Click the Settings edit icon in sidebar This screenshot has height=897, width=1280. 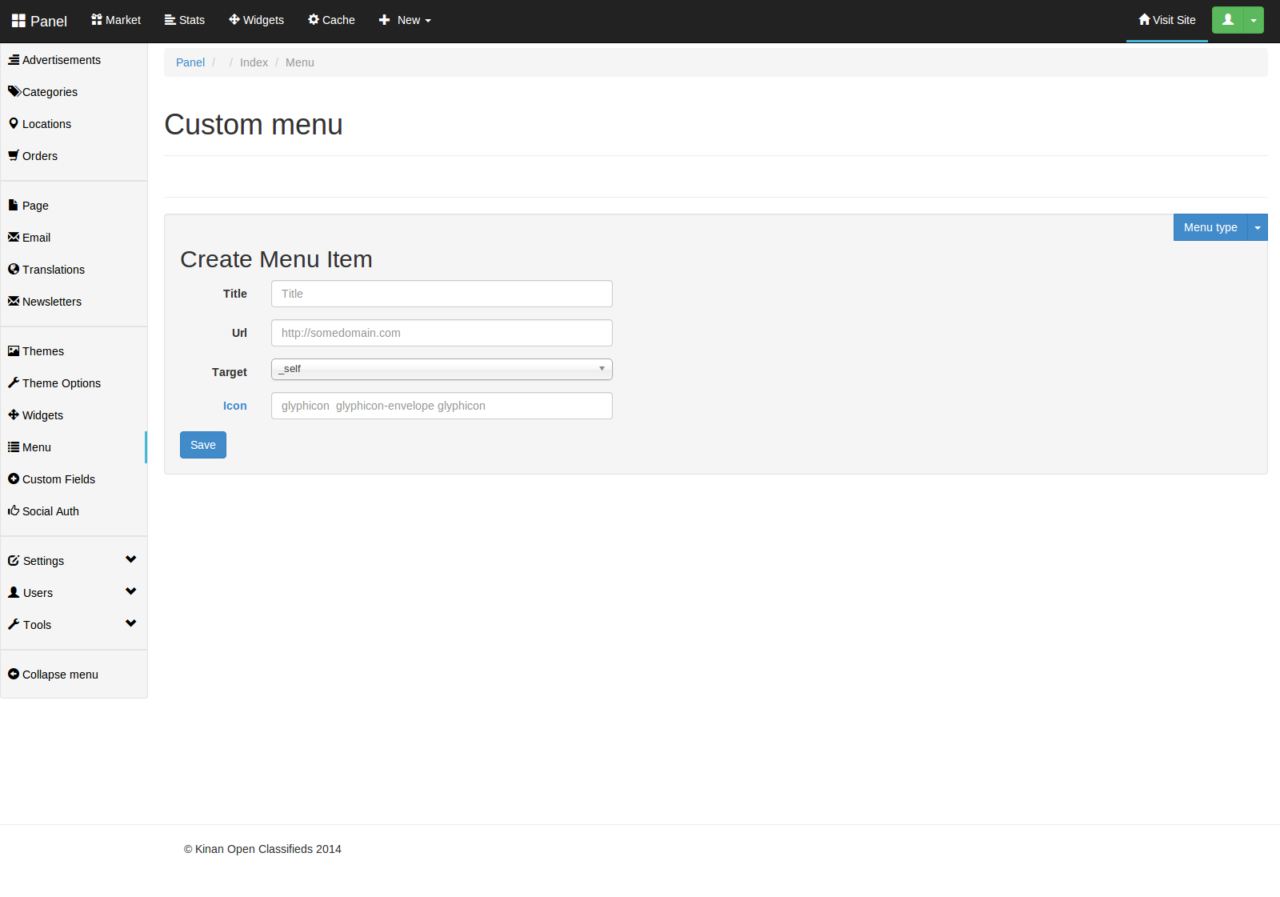coord(14,562)
